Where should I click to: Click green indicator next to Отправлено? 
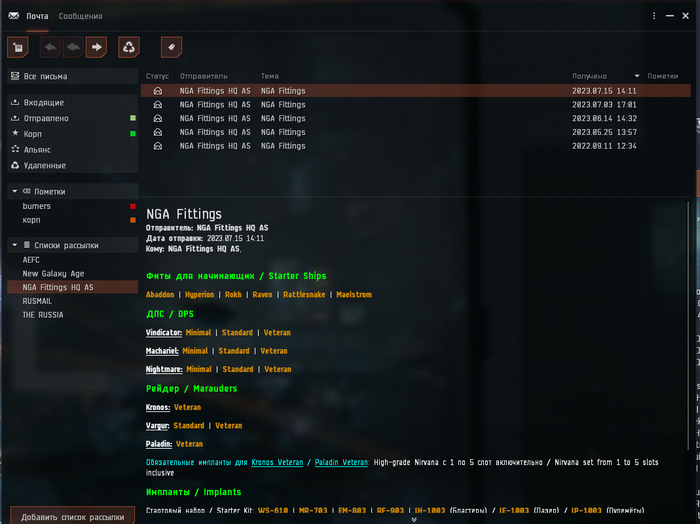coord(133,118)
